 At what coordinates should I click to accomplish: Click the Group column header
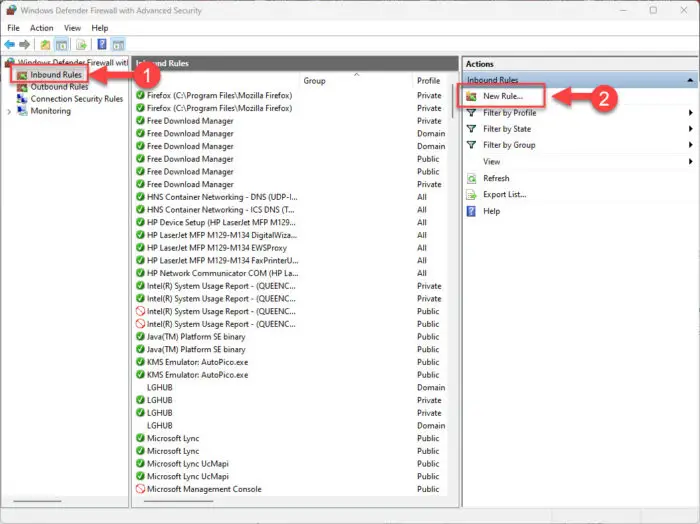click(314, 81)
